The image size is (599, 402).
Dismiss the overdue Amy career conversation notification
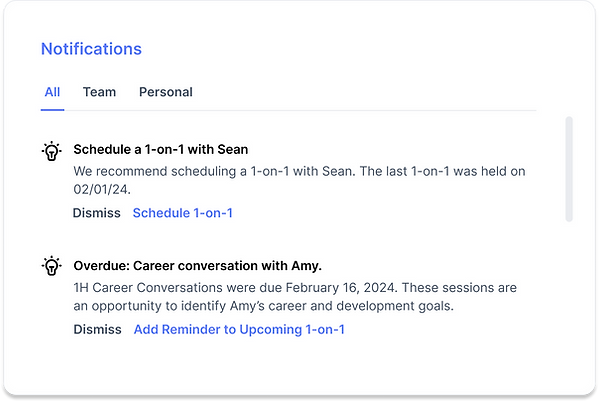tap(97, 329)
